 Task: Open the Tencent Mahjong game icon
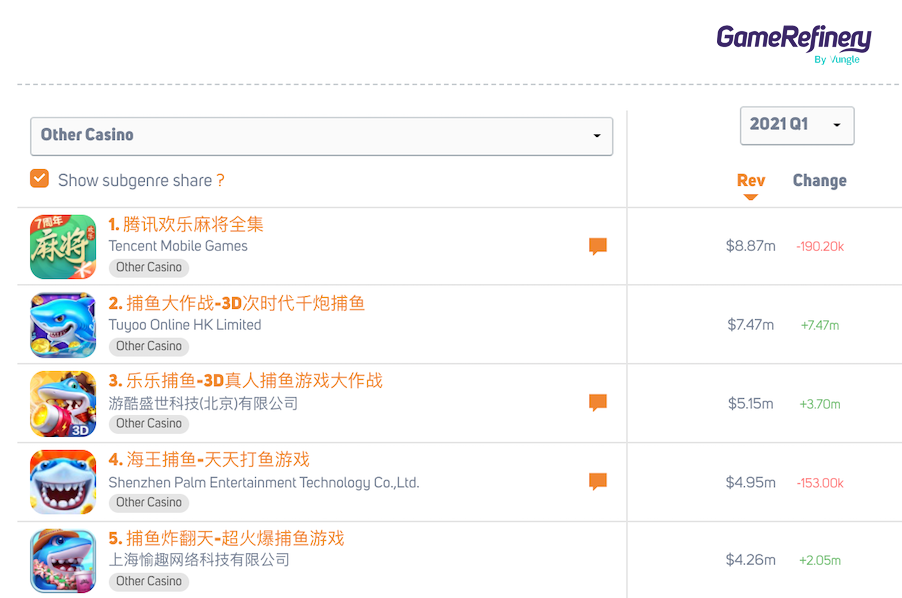pos(63,246)
